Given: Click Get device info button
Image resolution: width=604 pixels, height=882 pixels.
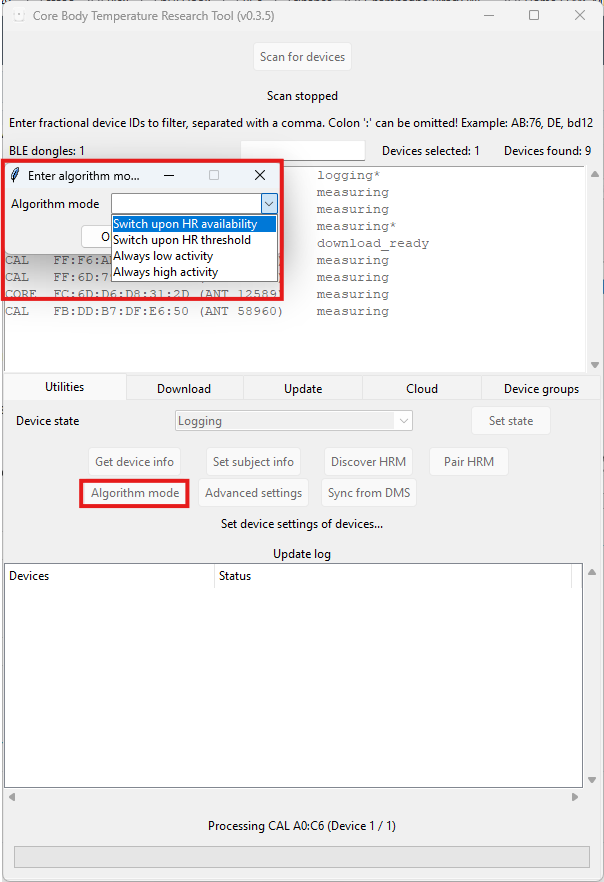Looking at the screenshot, I should [x=134, y=462].
